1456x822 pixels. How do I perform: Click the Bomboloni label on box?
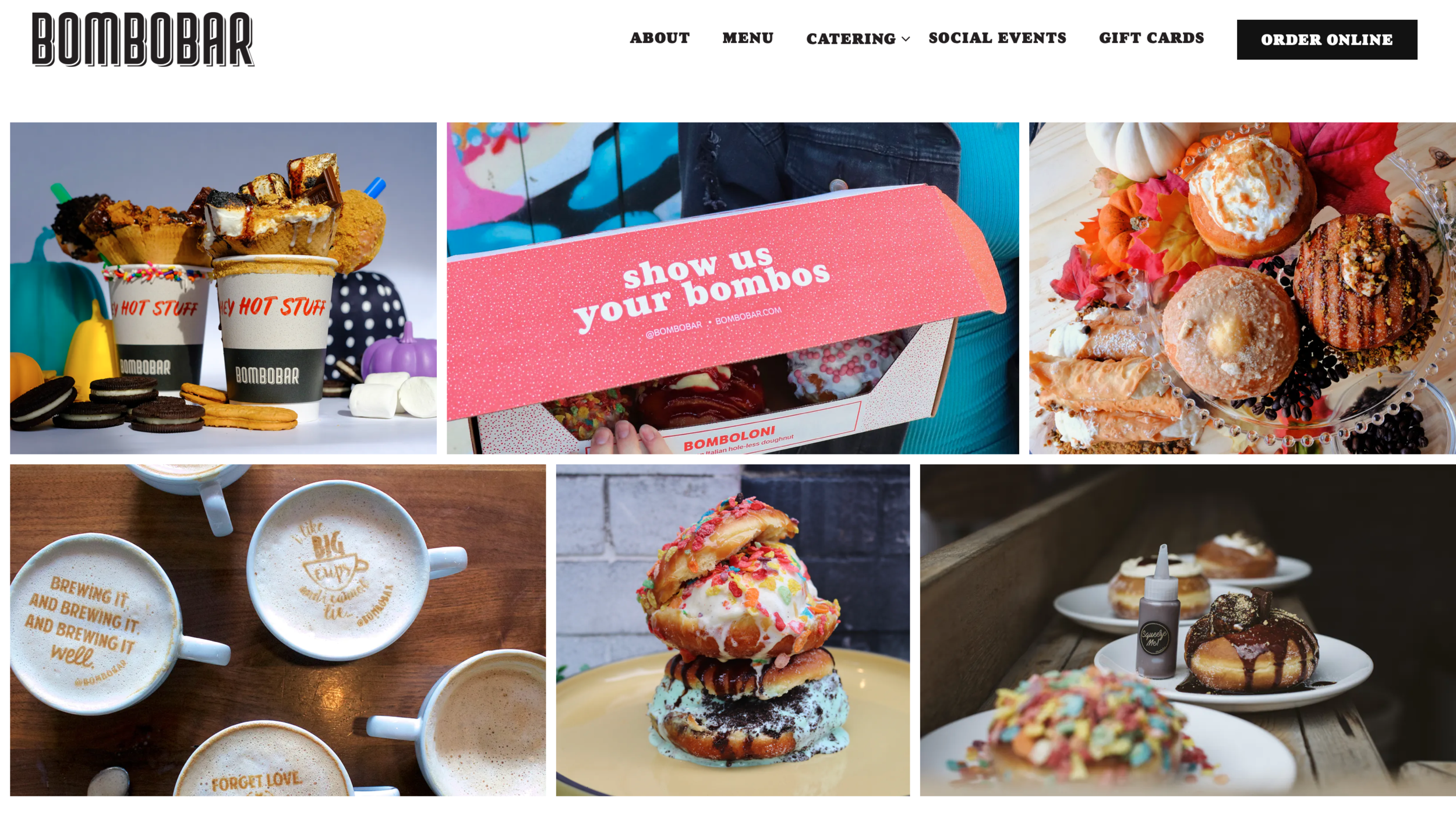coord(729,438)
